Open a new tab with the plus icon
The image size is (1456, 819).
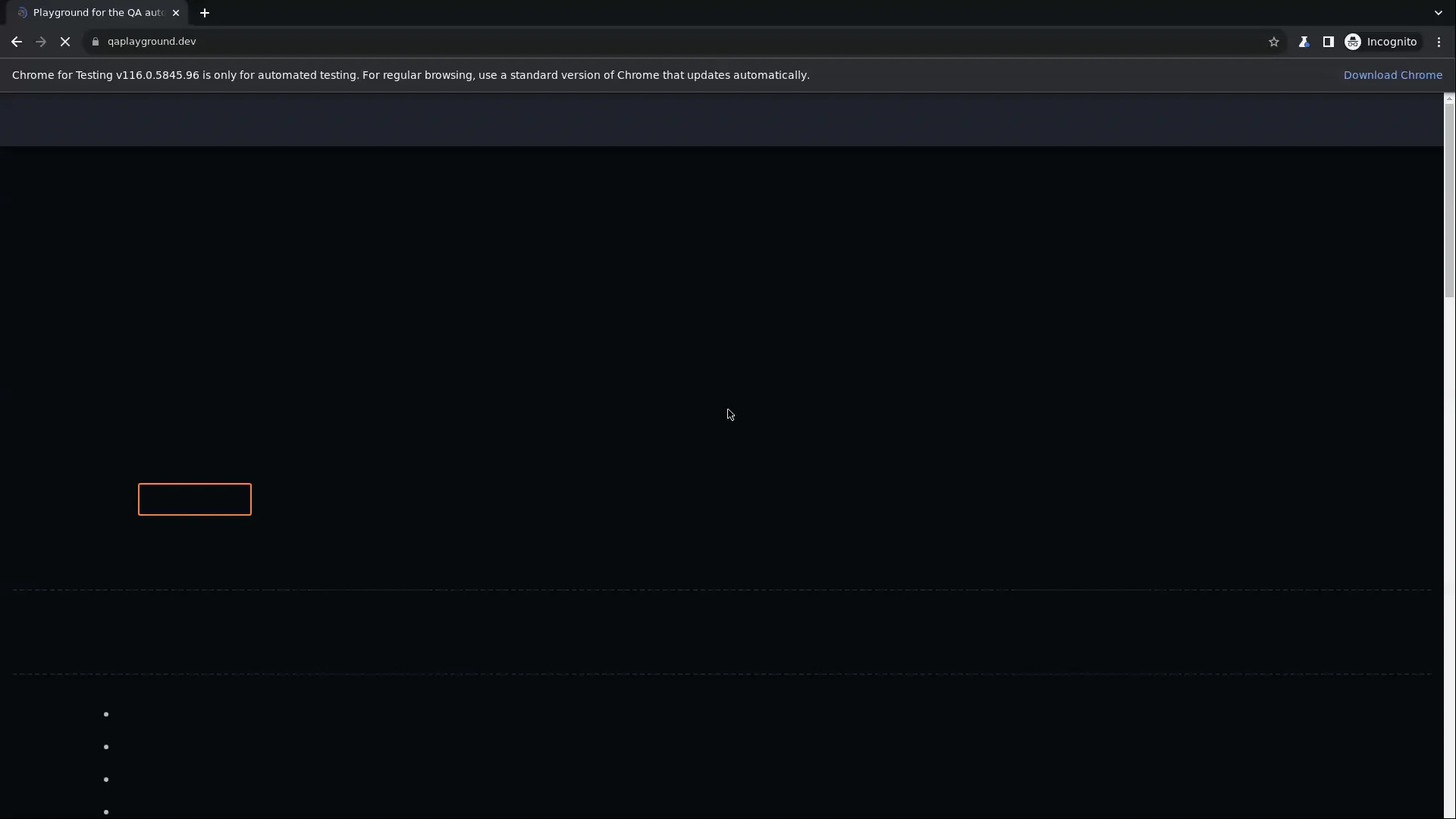205,13
